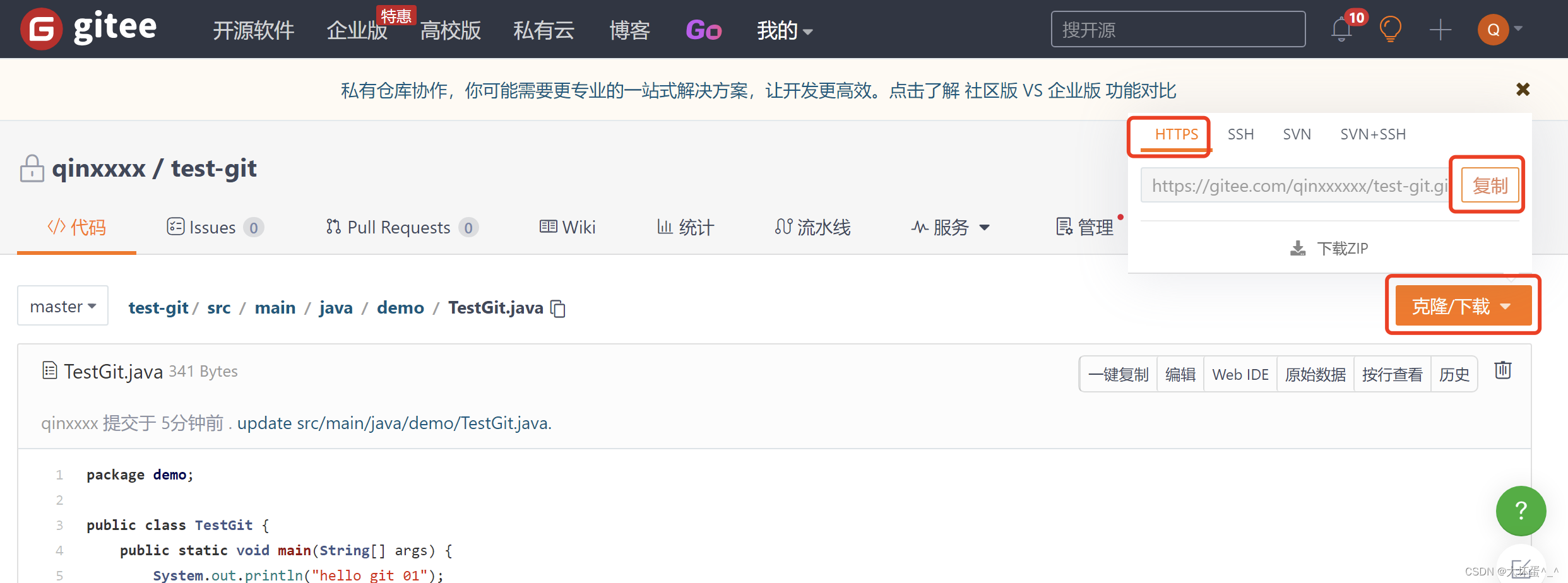Screen dimensions: 1568x583
Task: Expand the 克隆/下载 dropdown button
Action: (x=1463, y=306)
